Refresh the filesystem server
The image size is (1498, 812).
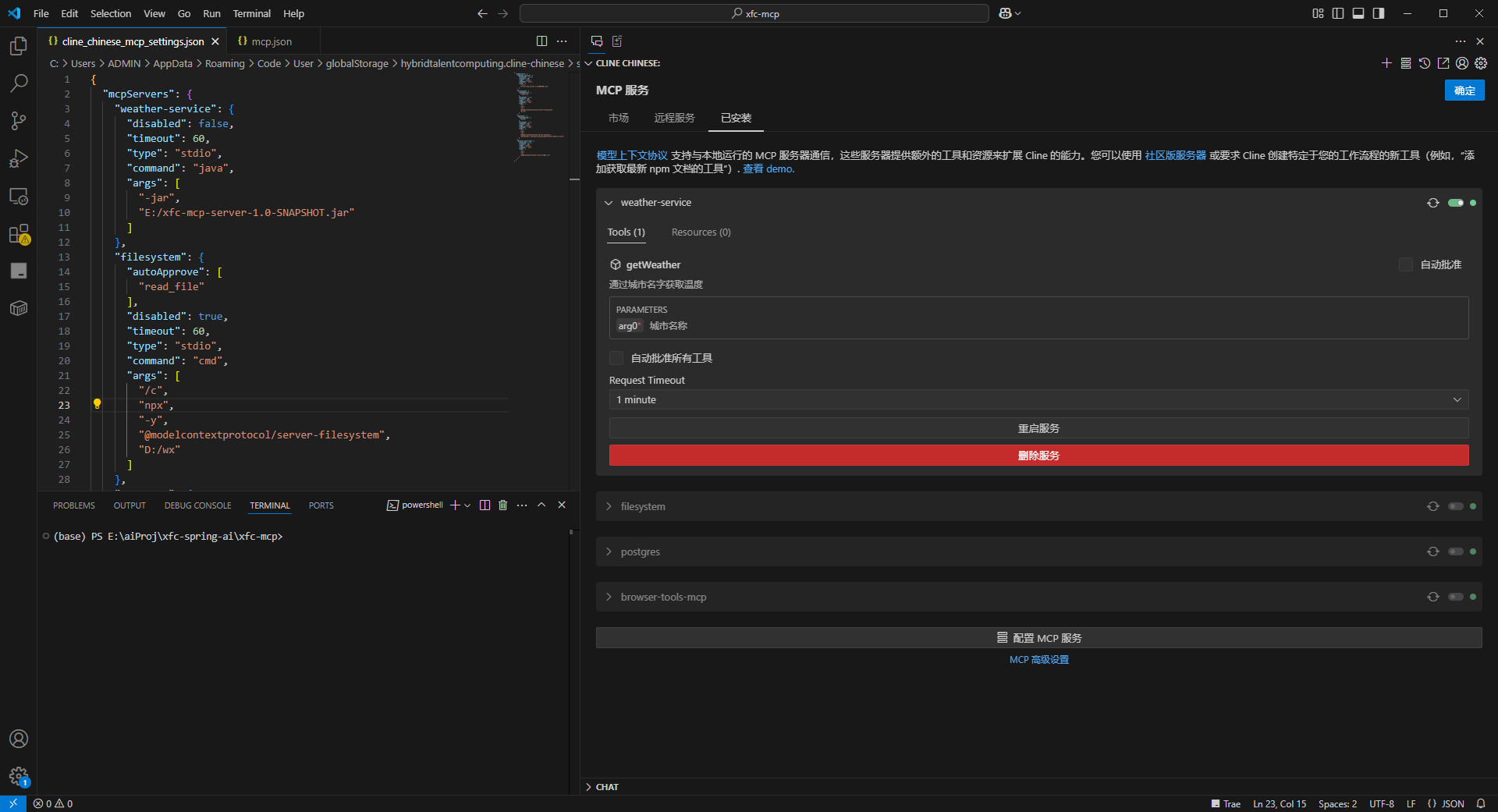click(1433, 506)
